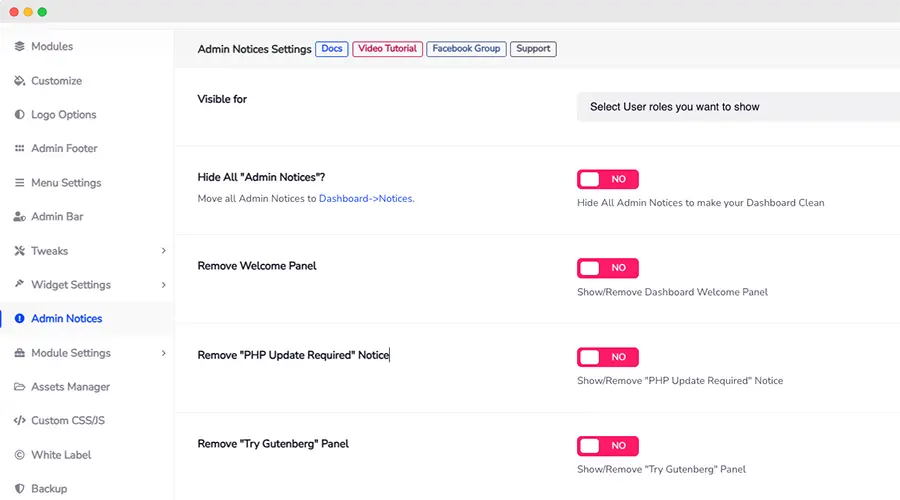Expand the Tweaks submenu chevron
This screenshot has height=500, width=900.
tap(163, 251)
